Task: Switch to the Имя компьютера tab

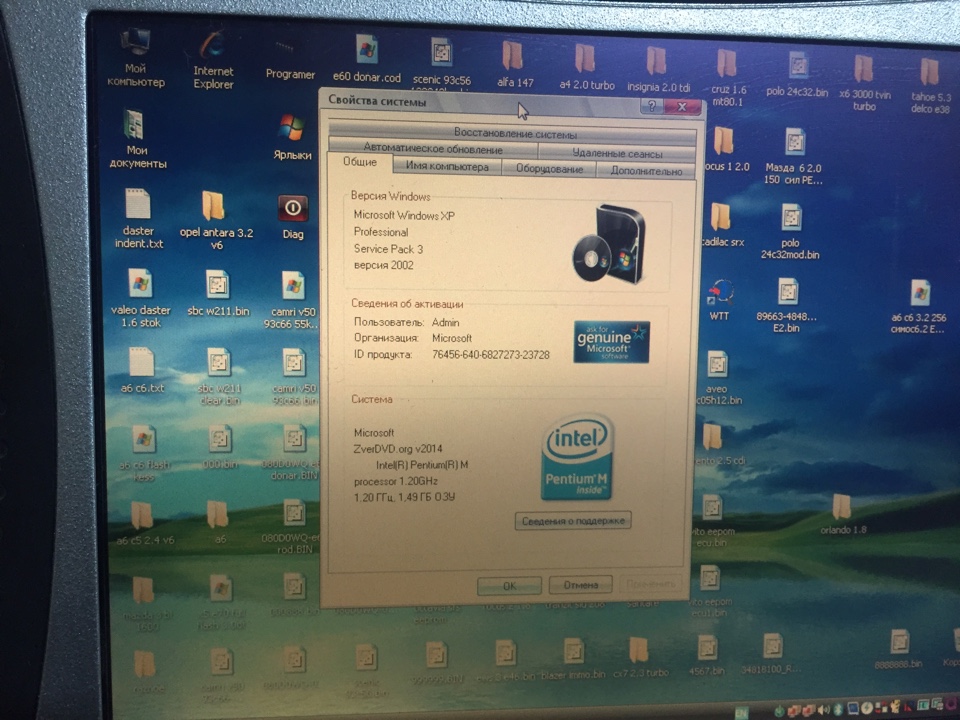Action: pos(447,166)
